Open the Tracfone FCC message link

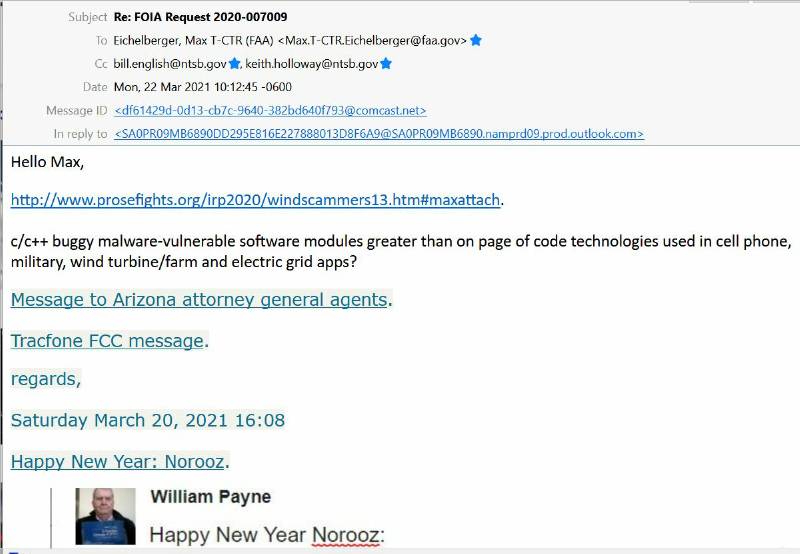(x=107, y=341)
